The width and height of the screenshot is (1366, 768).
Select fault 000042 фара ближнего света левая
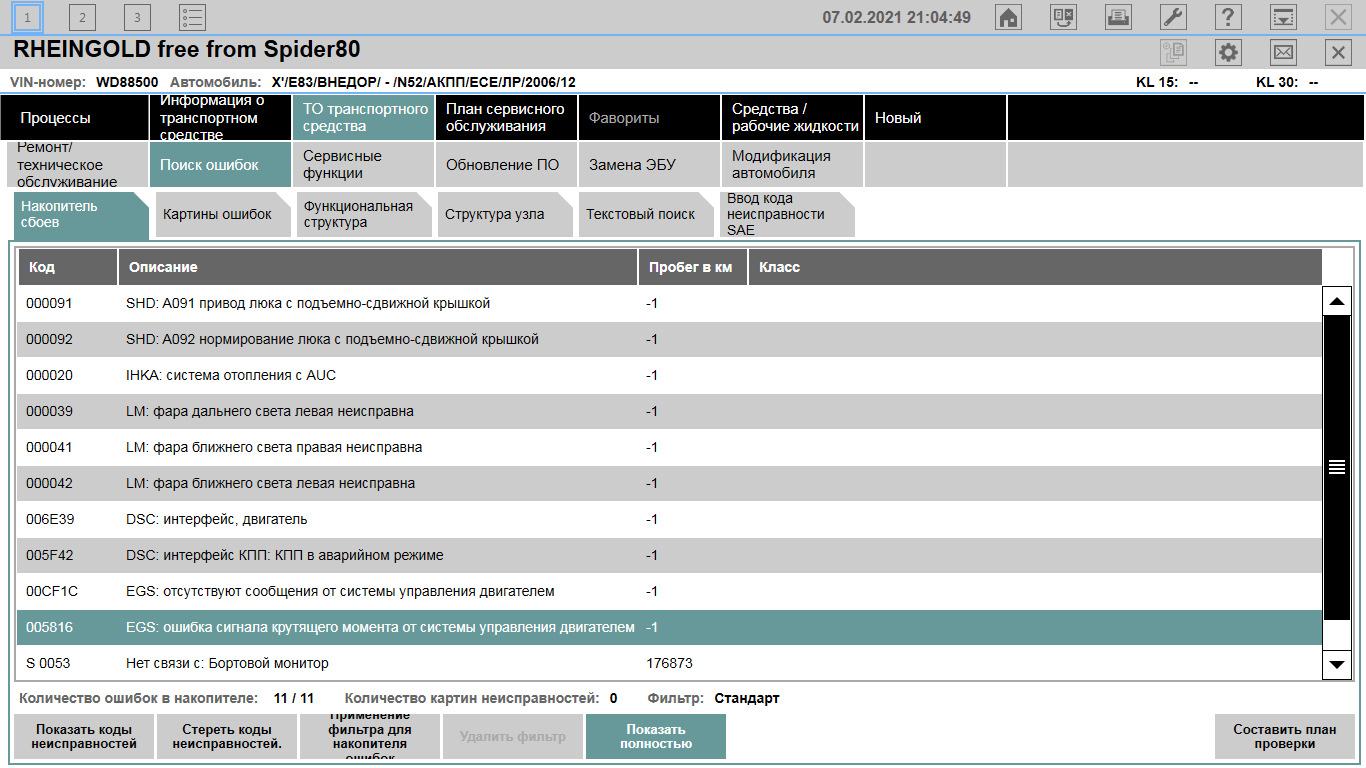670,483
